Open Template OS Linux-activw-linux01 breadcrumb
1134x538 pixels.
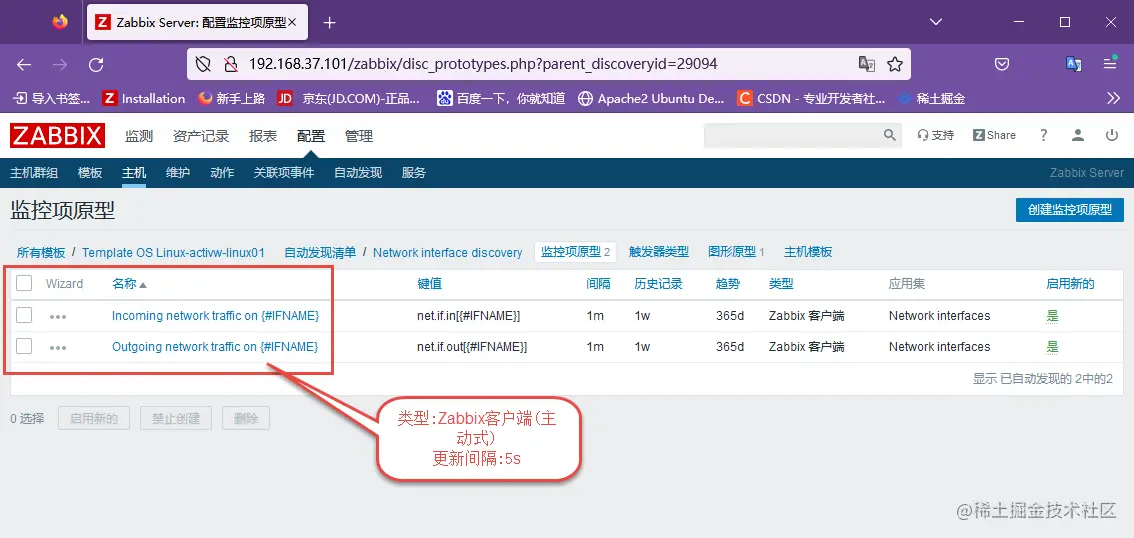click(174, 252)
